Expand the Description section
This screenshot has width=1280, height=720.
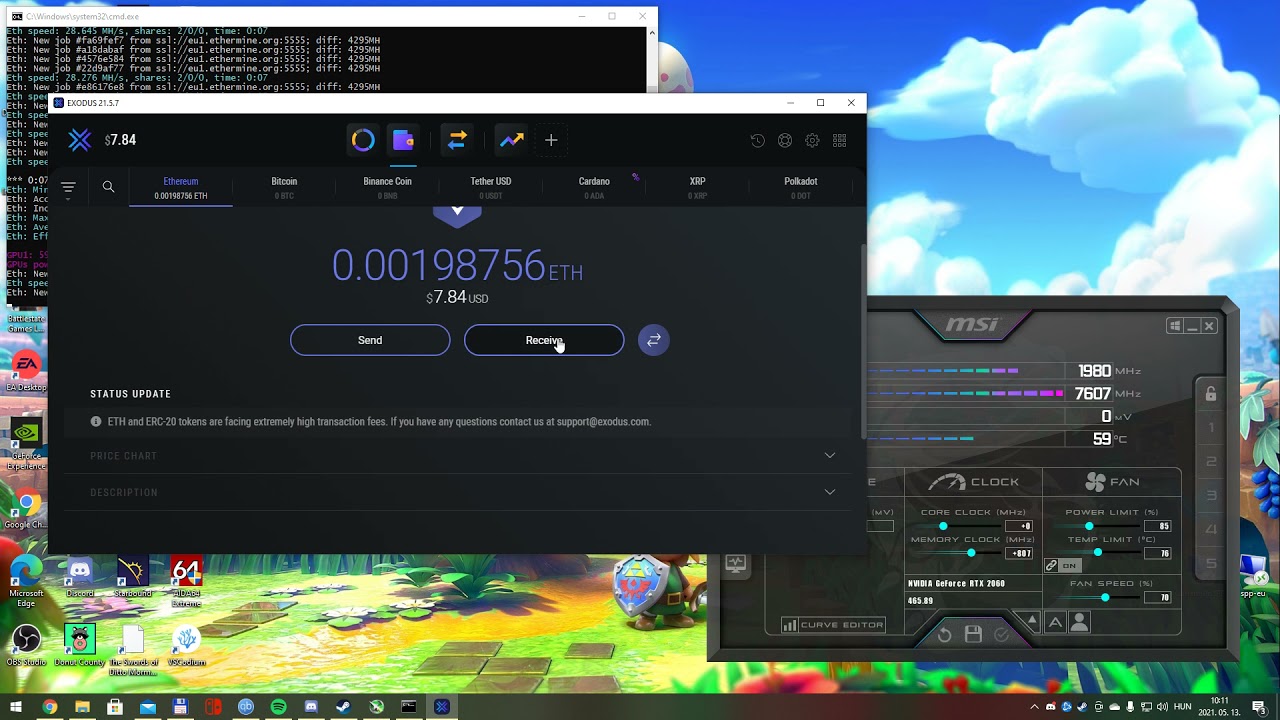coord(829,492)
